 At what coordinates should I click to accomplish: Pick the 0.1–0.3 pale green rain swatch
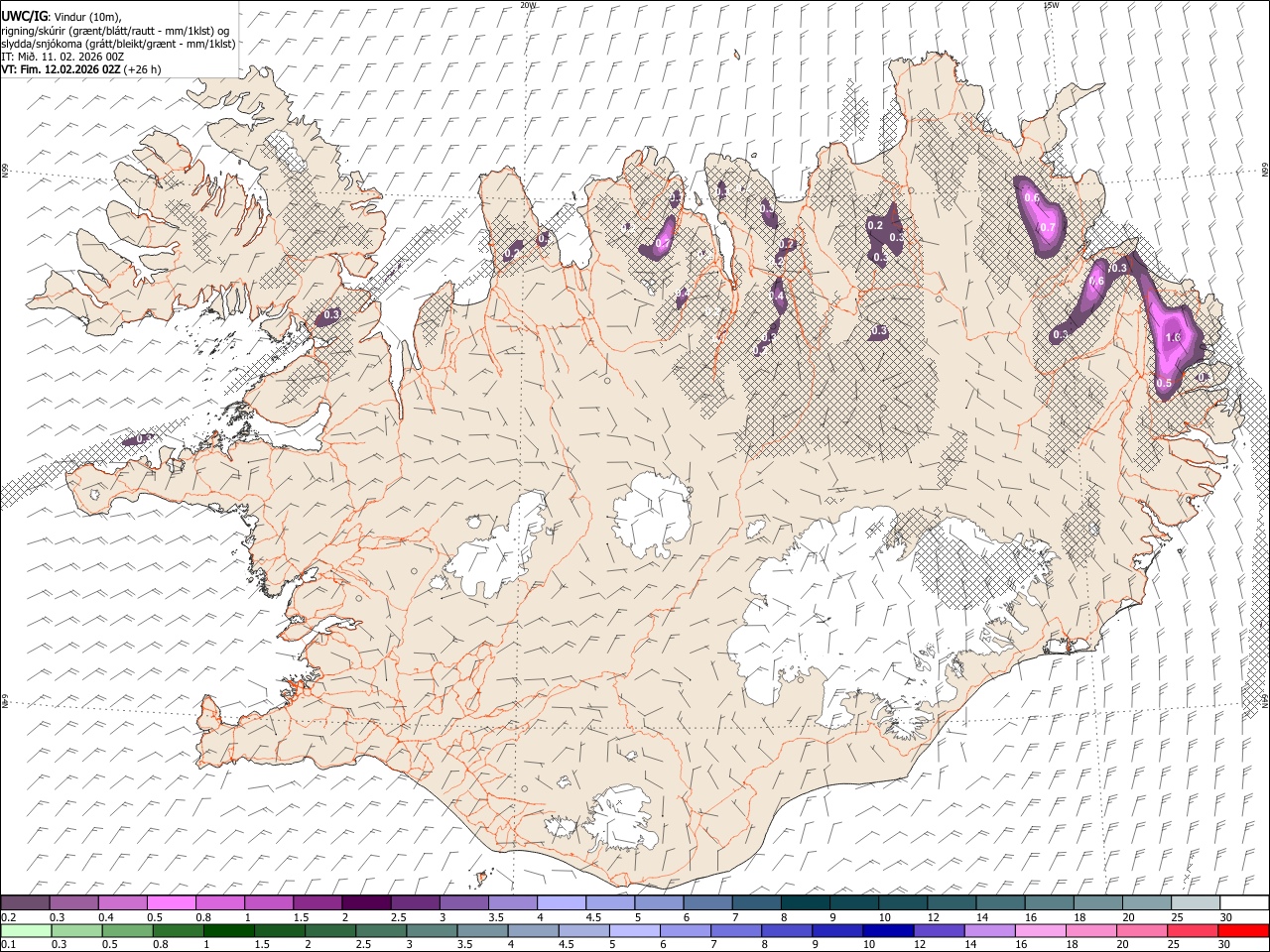[x=25, y=930]
